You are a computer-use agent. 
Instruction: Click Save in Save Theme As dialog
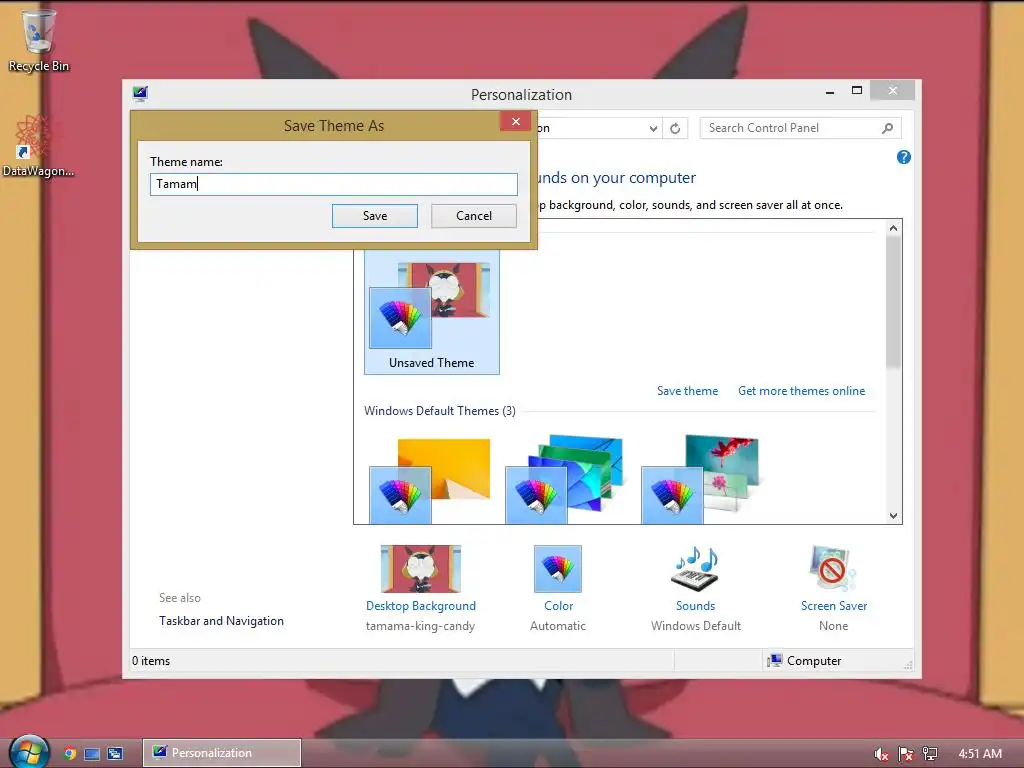(x=375, y=216)
